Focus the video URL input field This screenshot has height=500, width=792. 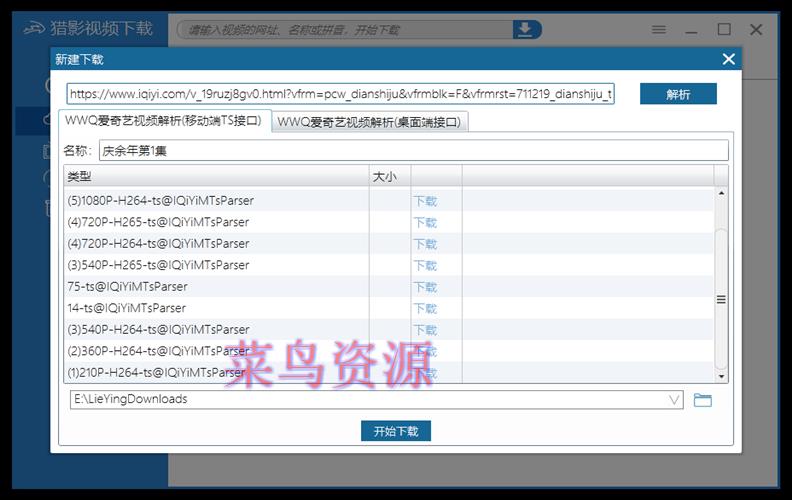[x=340, y=94]
